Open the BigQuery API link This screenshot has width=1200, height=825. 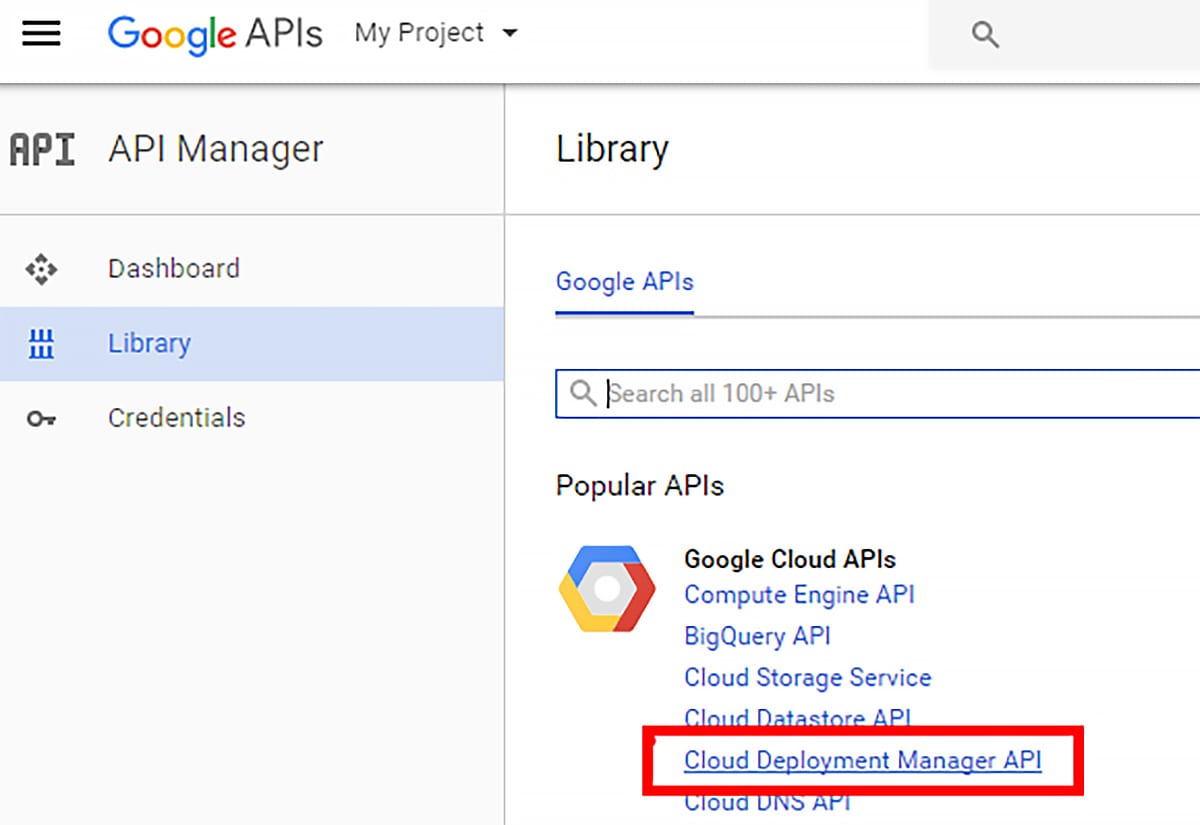coord(757,636)
